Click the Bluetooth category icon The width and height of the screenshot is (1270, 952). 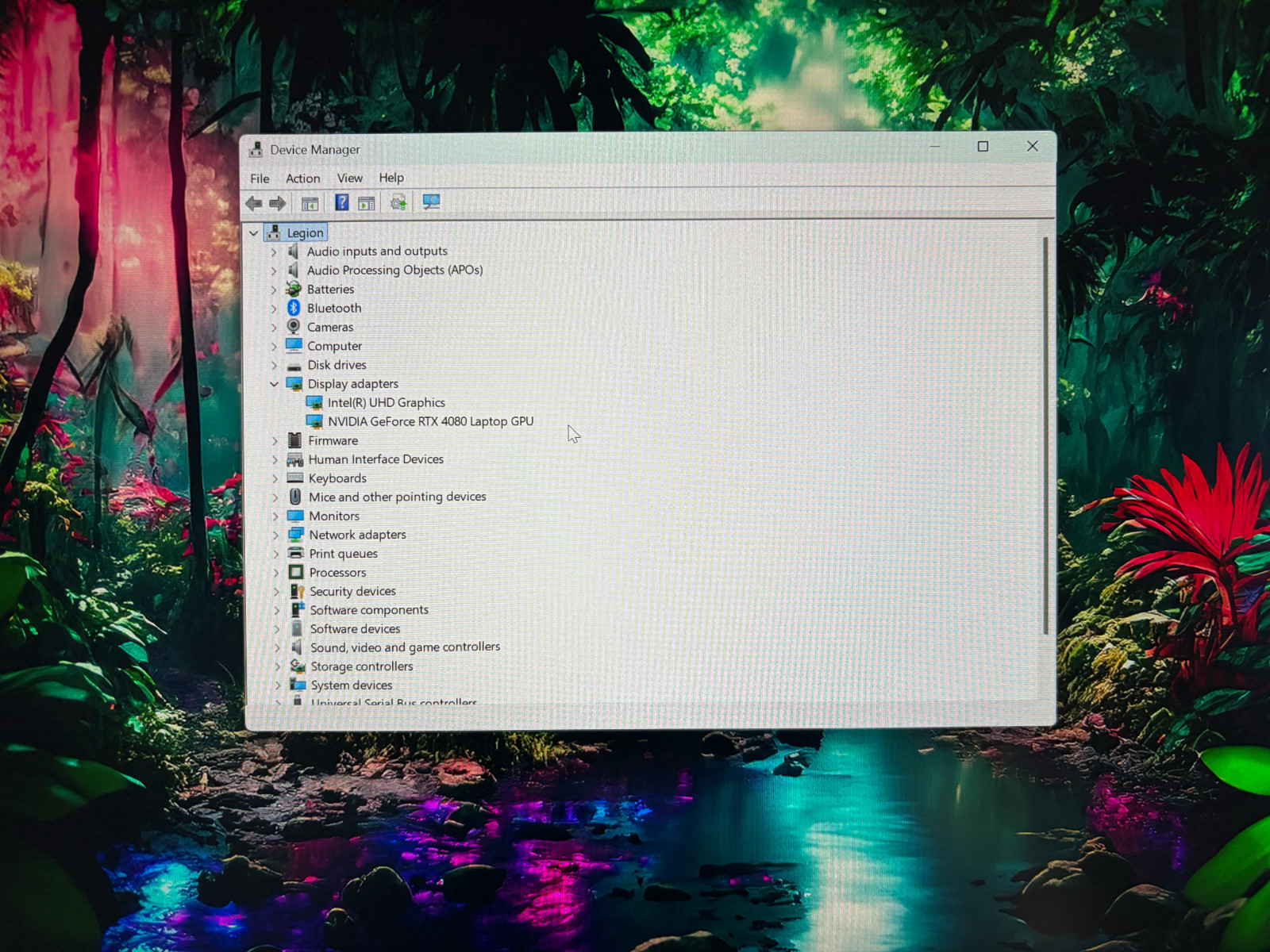[x=294, y=308]
